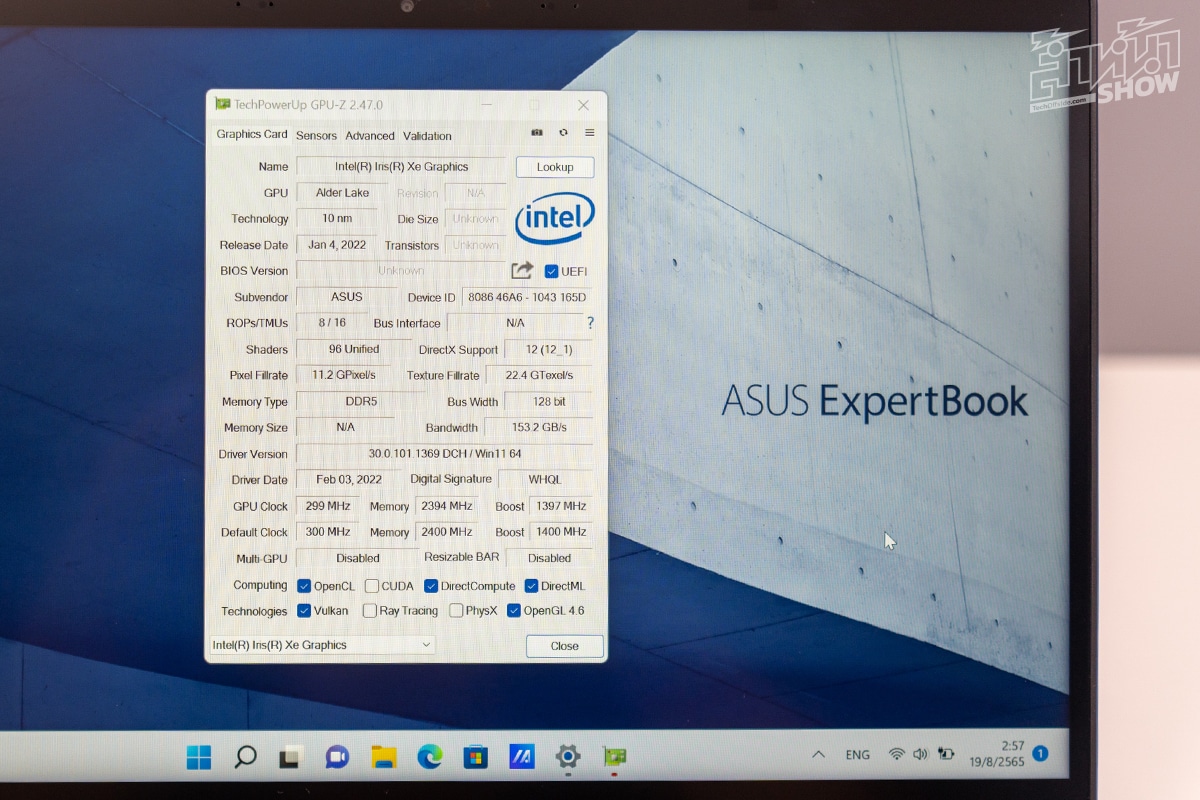The height and width of the screenshot is (800, 1200).
Task: Click the BIOS export share icon
Action: point(522,270)
